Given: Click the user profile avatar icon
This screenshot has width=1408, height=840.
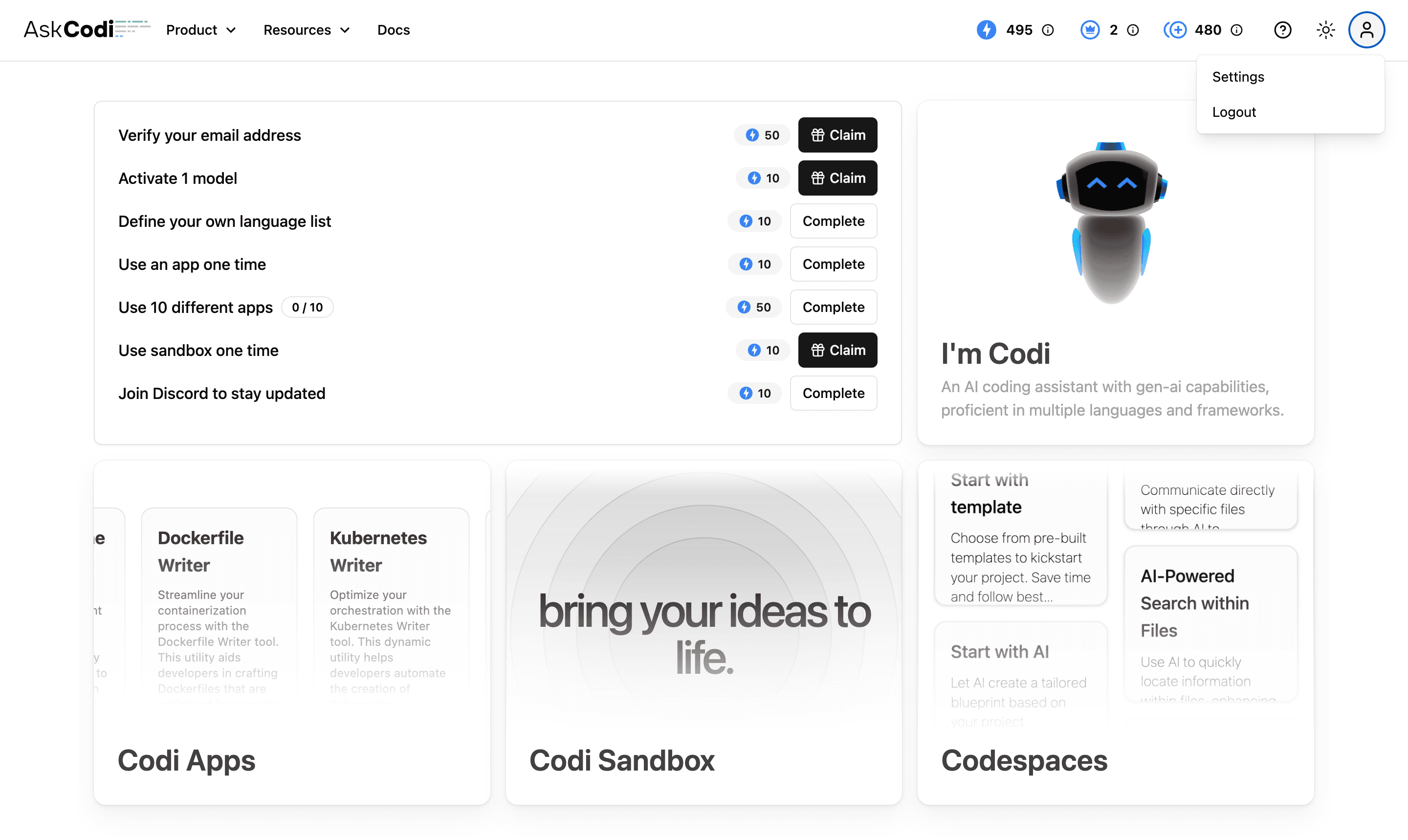Looking at the screenshot, I should pyautogui.click(x=1367, y=30).
